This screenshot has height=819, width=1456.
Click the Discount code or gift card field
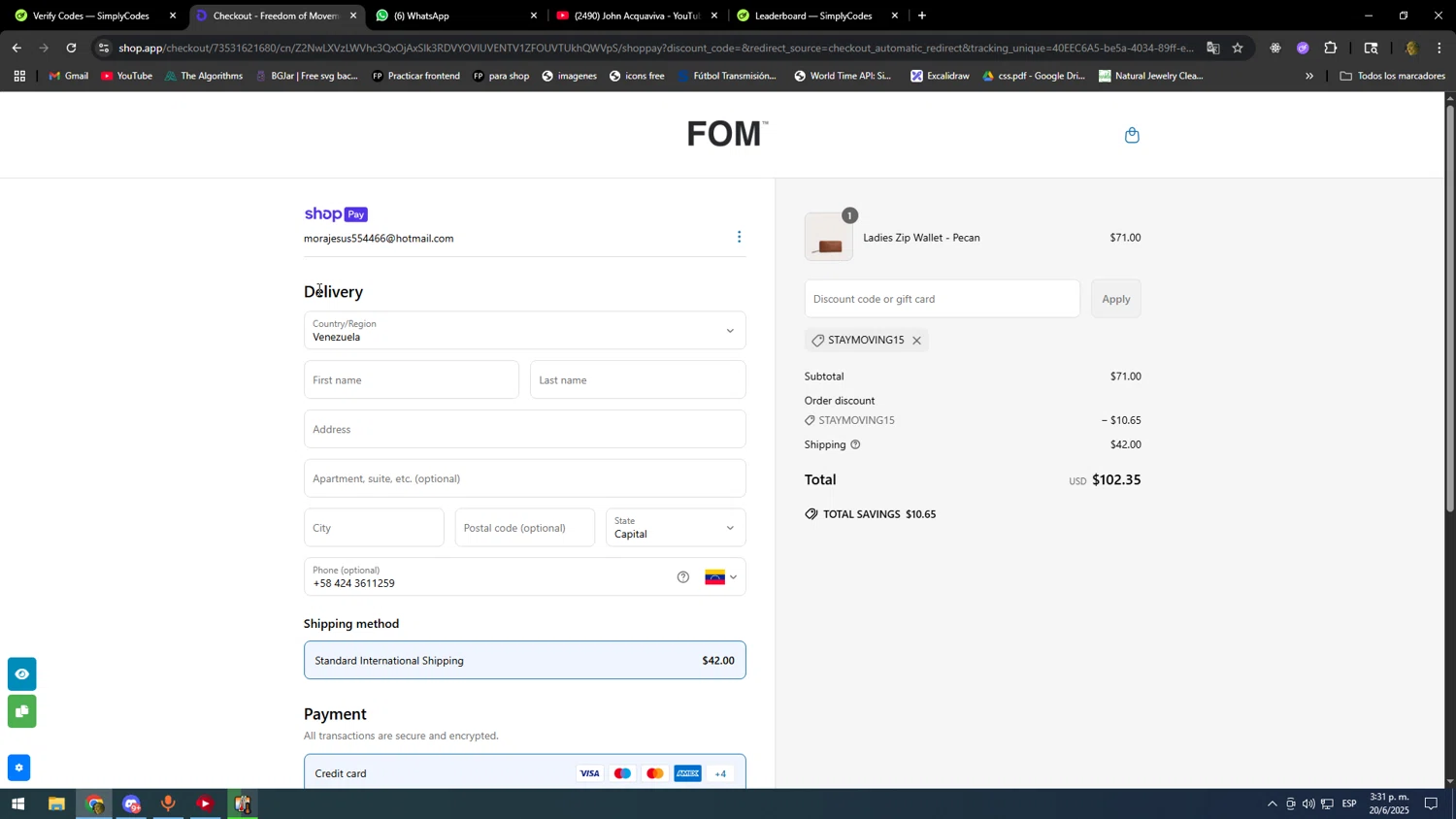[x=942, y=299]
